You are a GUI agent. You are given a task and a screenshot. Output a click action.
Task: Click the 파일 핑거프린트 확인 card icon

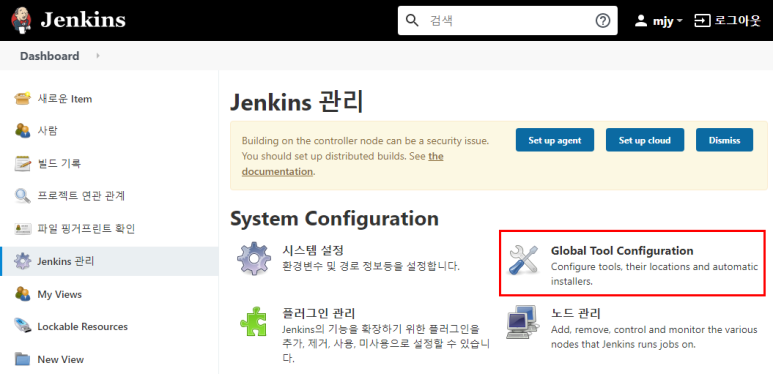pyautogui.click(x=23, y=229)
